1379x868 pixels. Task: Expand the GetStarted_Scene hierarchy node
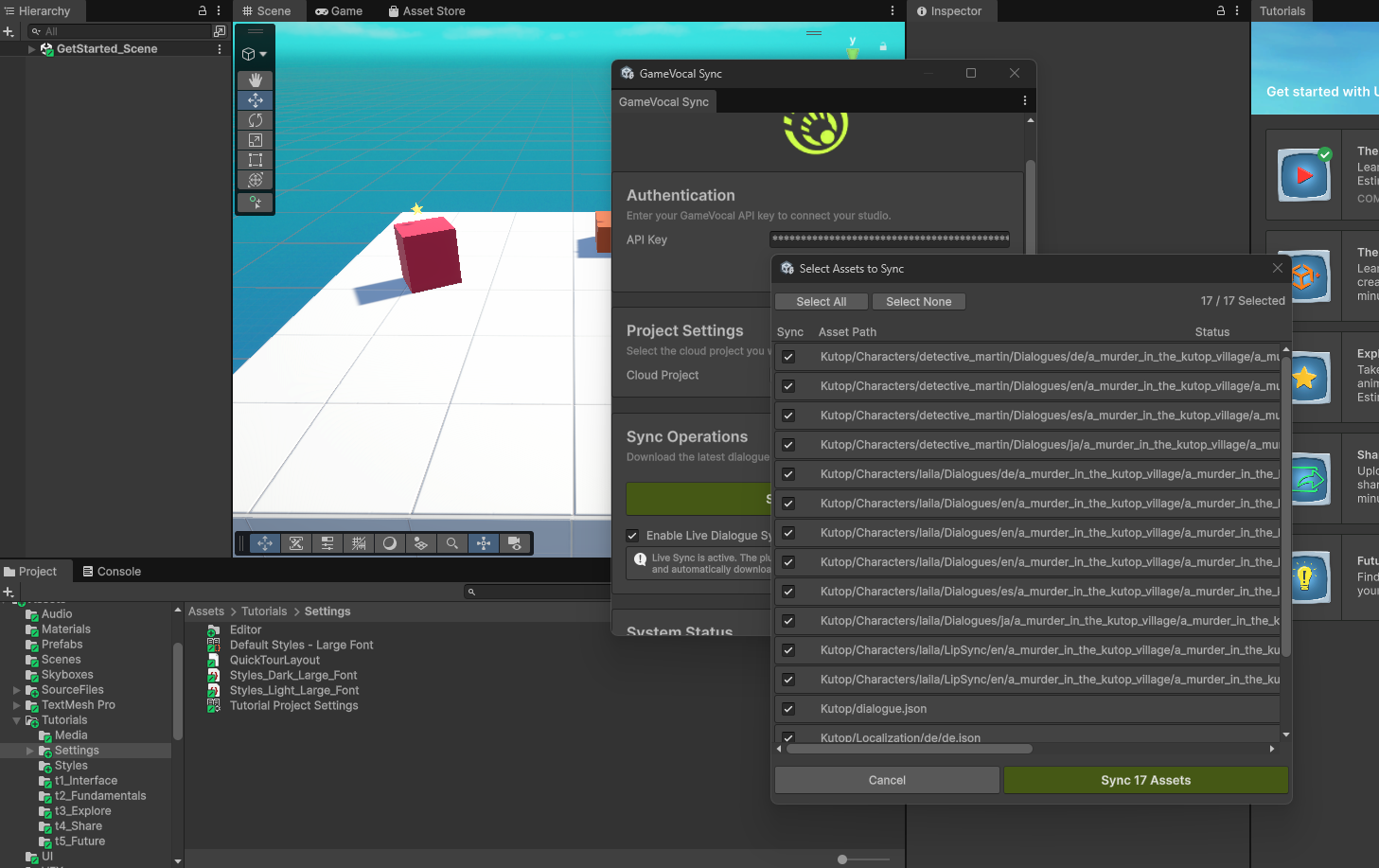pyautogui.click(x=32, y=49)
